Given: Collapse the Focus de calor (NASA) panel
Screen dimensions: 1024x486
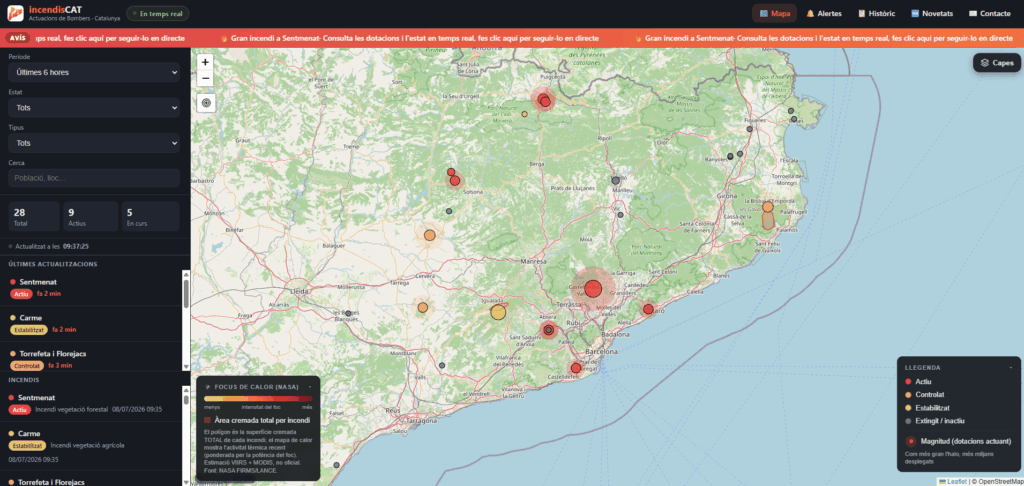Looking at the screenshot, I should point(310,387).
